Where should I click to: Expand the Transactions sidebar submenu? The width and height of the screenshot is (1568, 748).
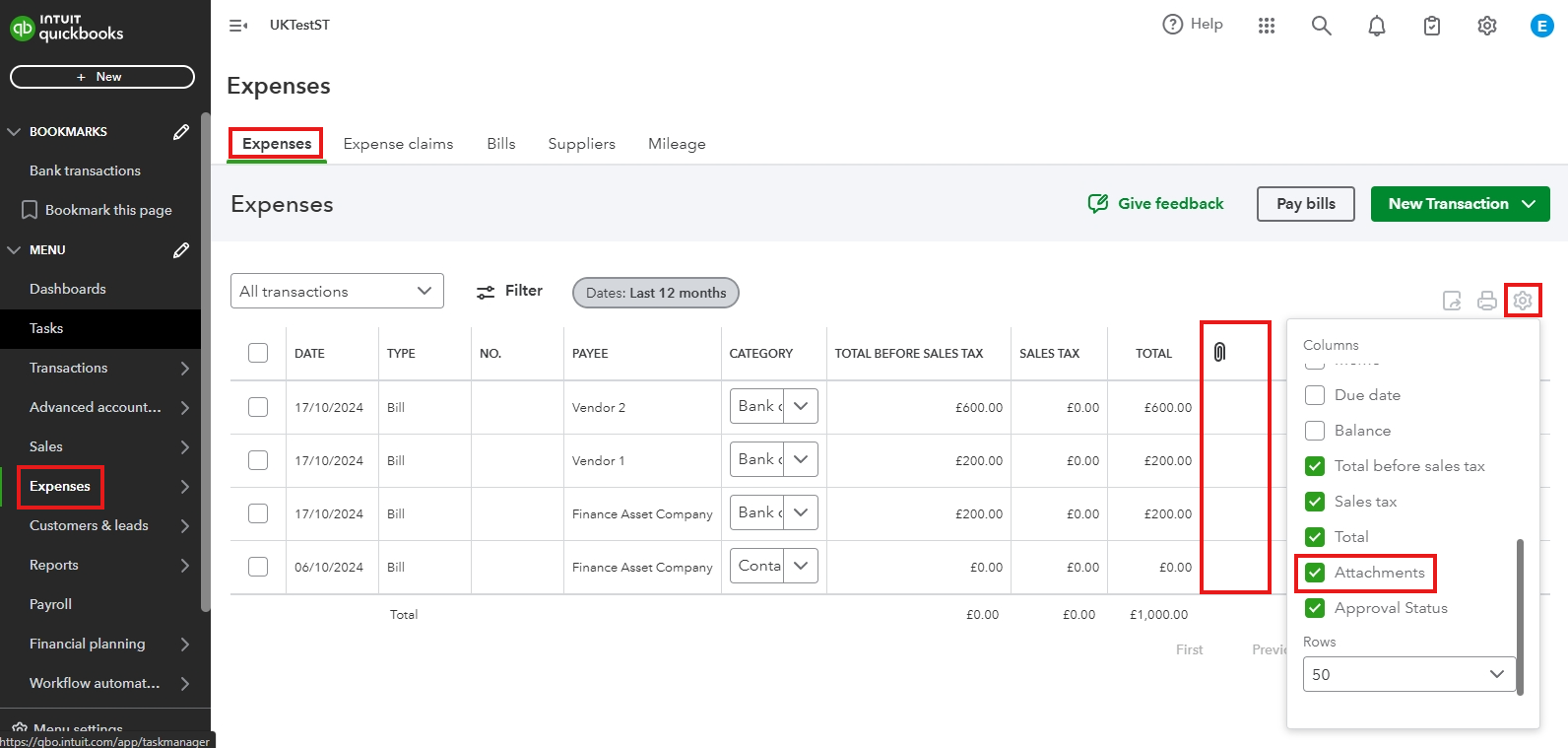(x=185, y=369)
